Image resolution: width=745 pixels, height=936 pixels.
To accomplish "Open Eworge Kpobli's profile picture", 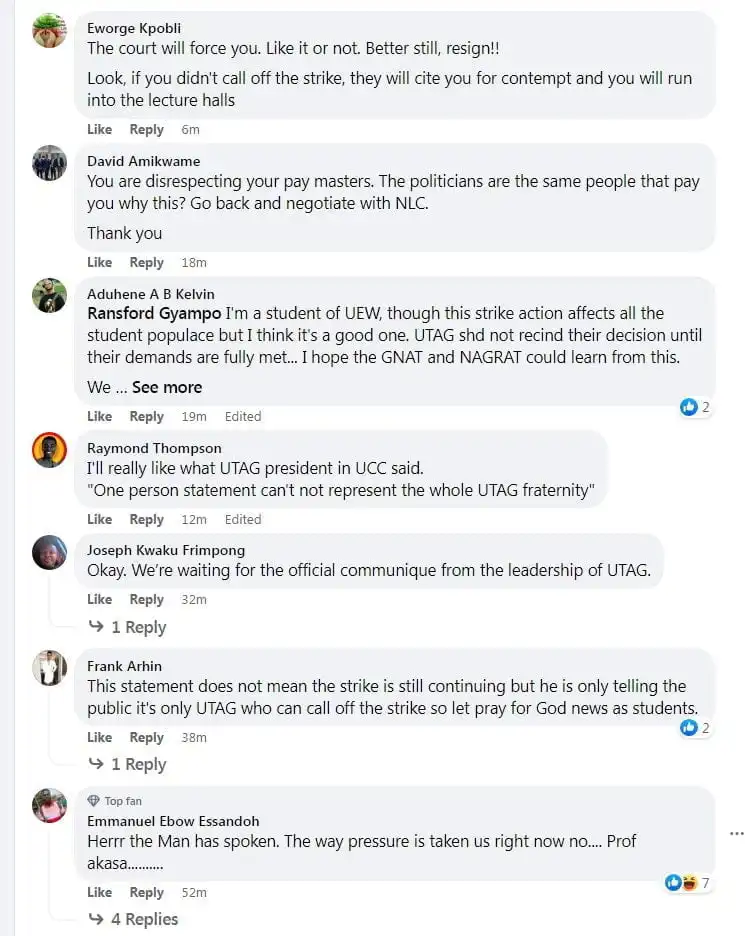I will [49, 31].
